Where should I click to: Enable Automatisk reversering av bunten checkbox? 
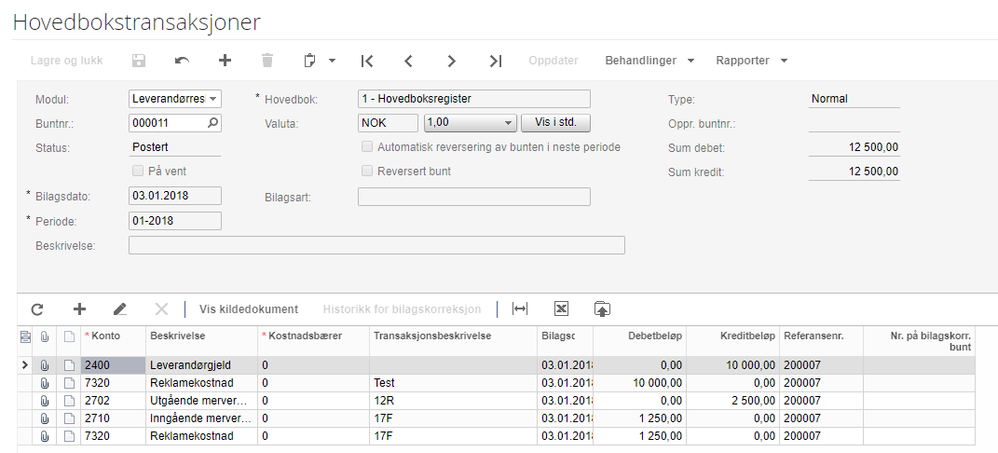click(367, 147)
